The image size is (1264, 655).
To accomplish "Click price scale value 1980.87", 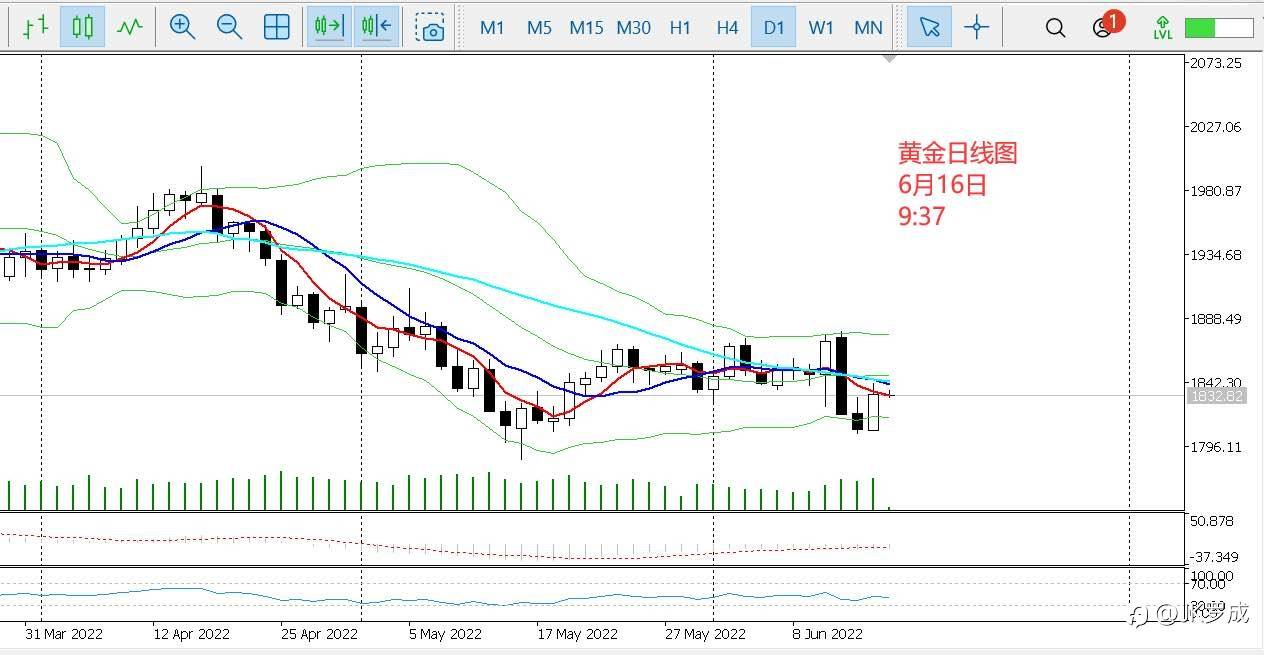I will click(1215, 191).
